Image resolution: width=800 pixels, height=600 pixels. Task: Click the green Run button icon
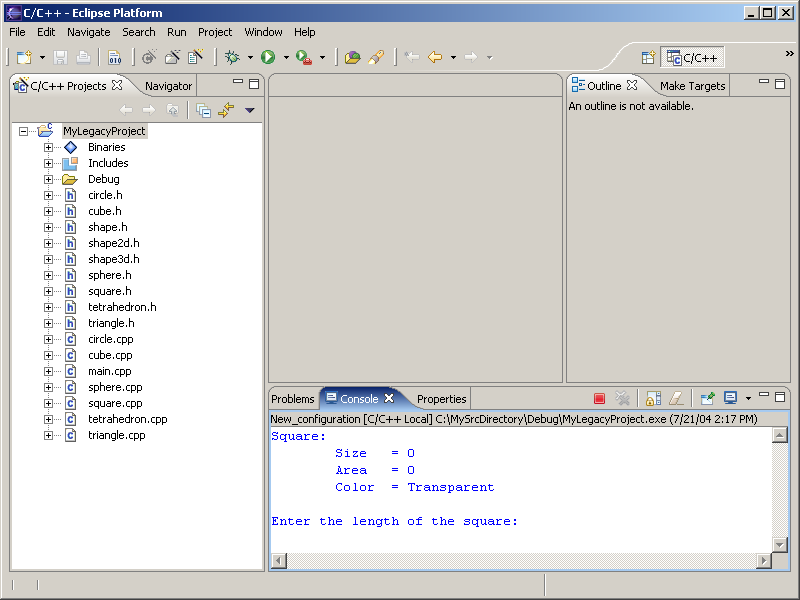click(x=268, y=58)
